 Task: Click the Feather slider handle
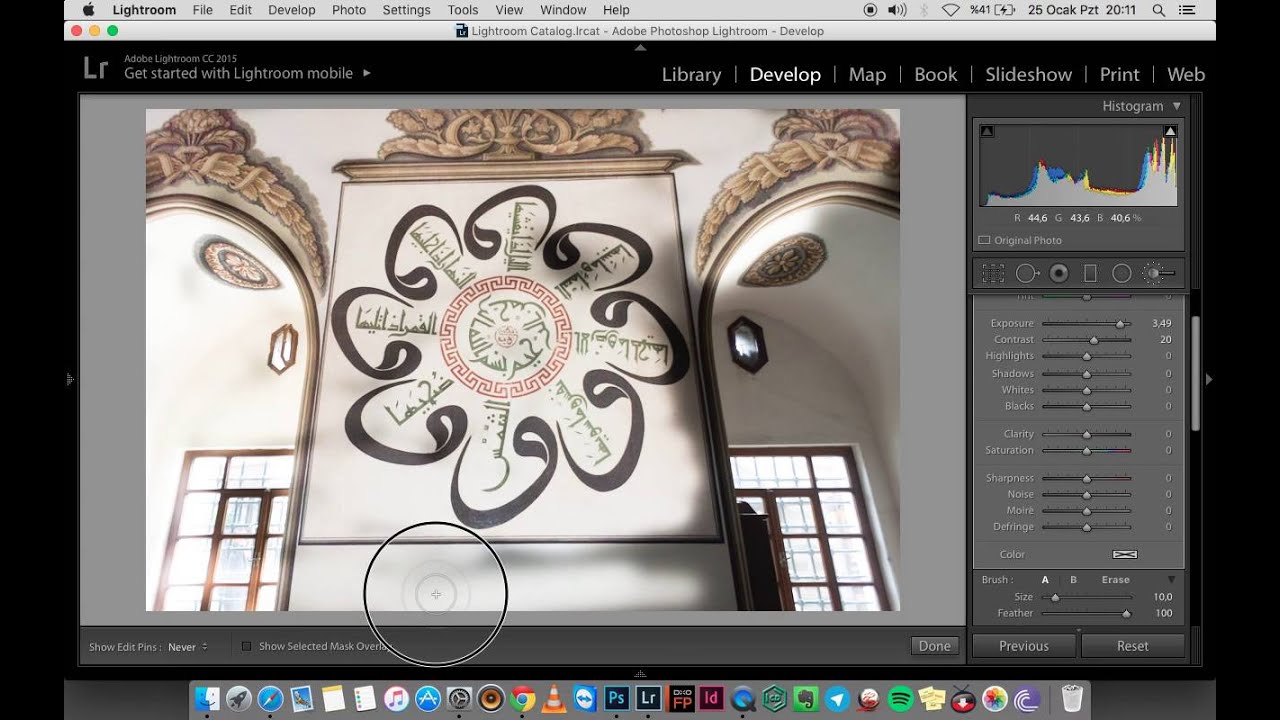click(1127, 614)
